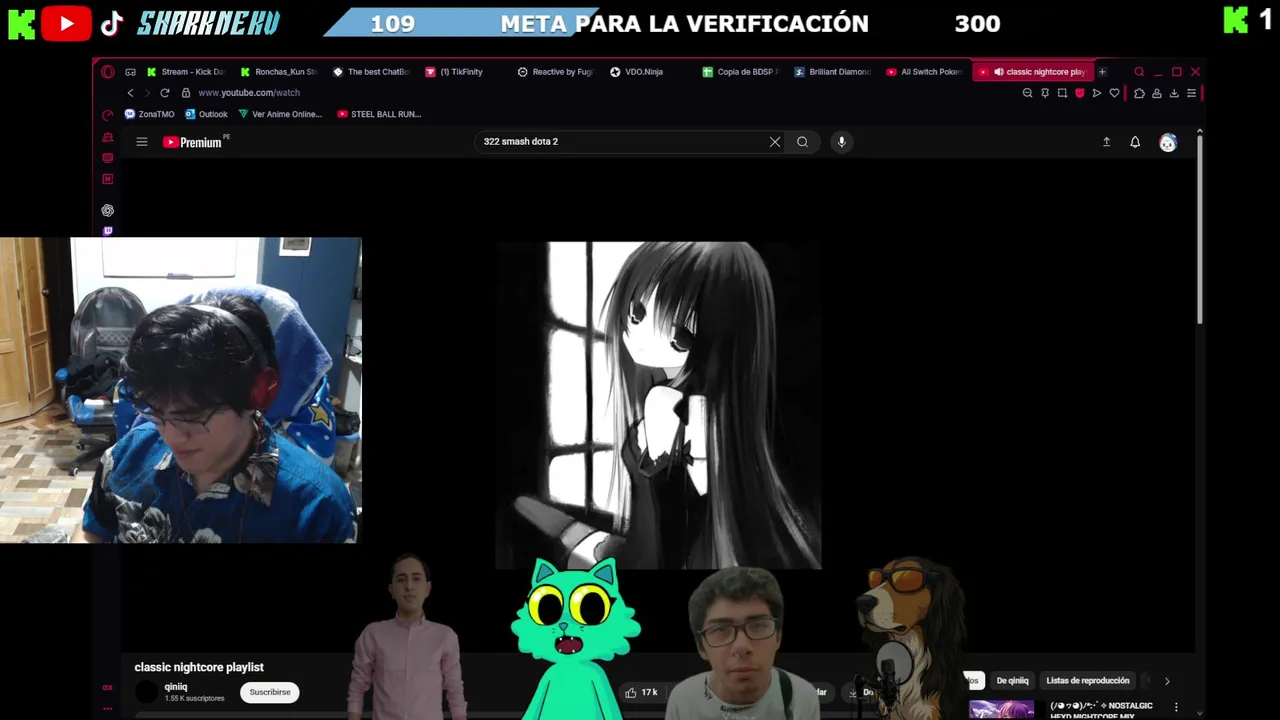The image size is (1280, 720).
Task: Open the ZonaTMO bookmark
Action: point(149,114)
